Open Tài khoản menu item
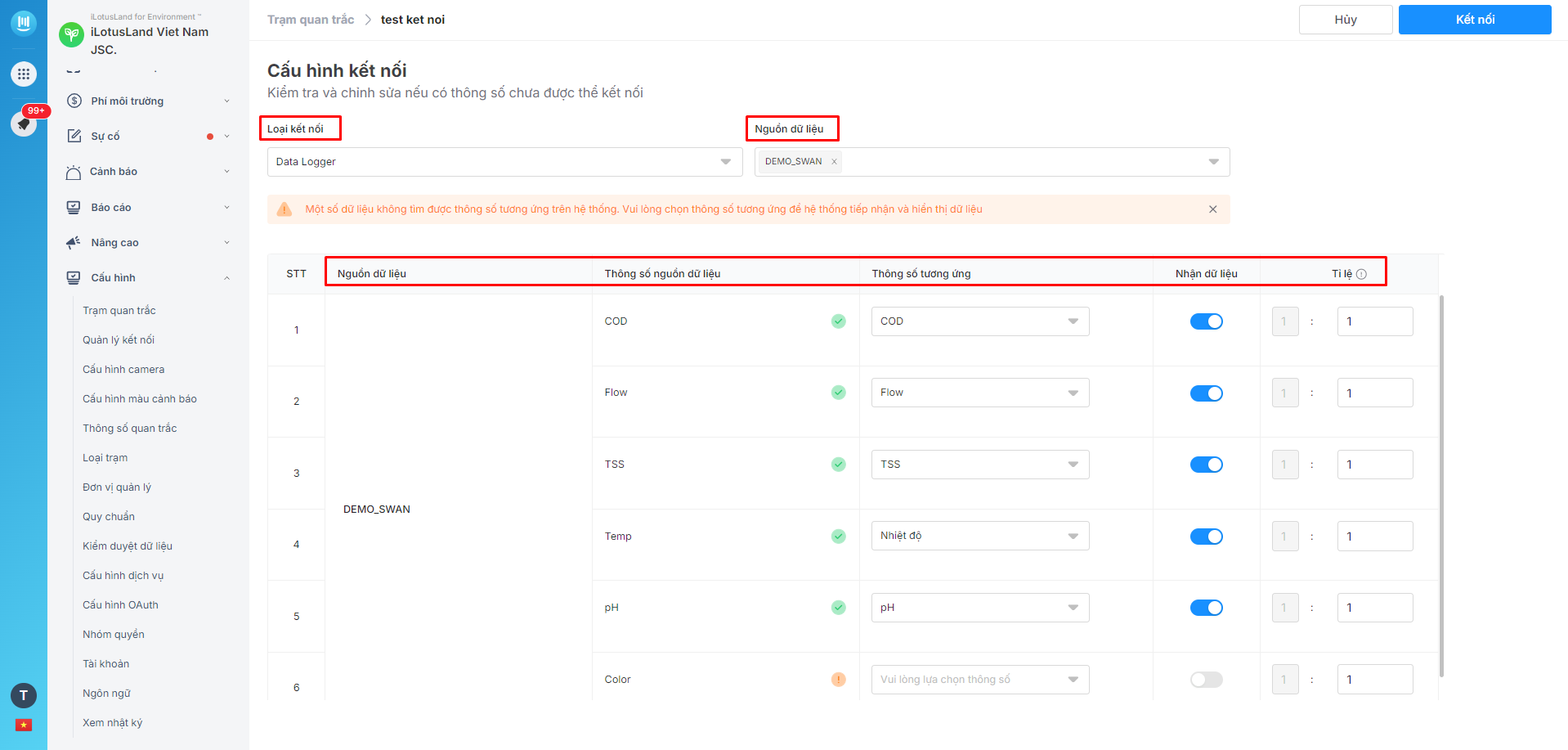 click(x=106, y=664)
